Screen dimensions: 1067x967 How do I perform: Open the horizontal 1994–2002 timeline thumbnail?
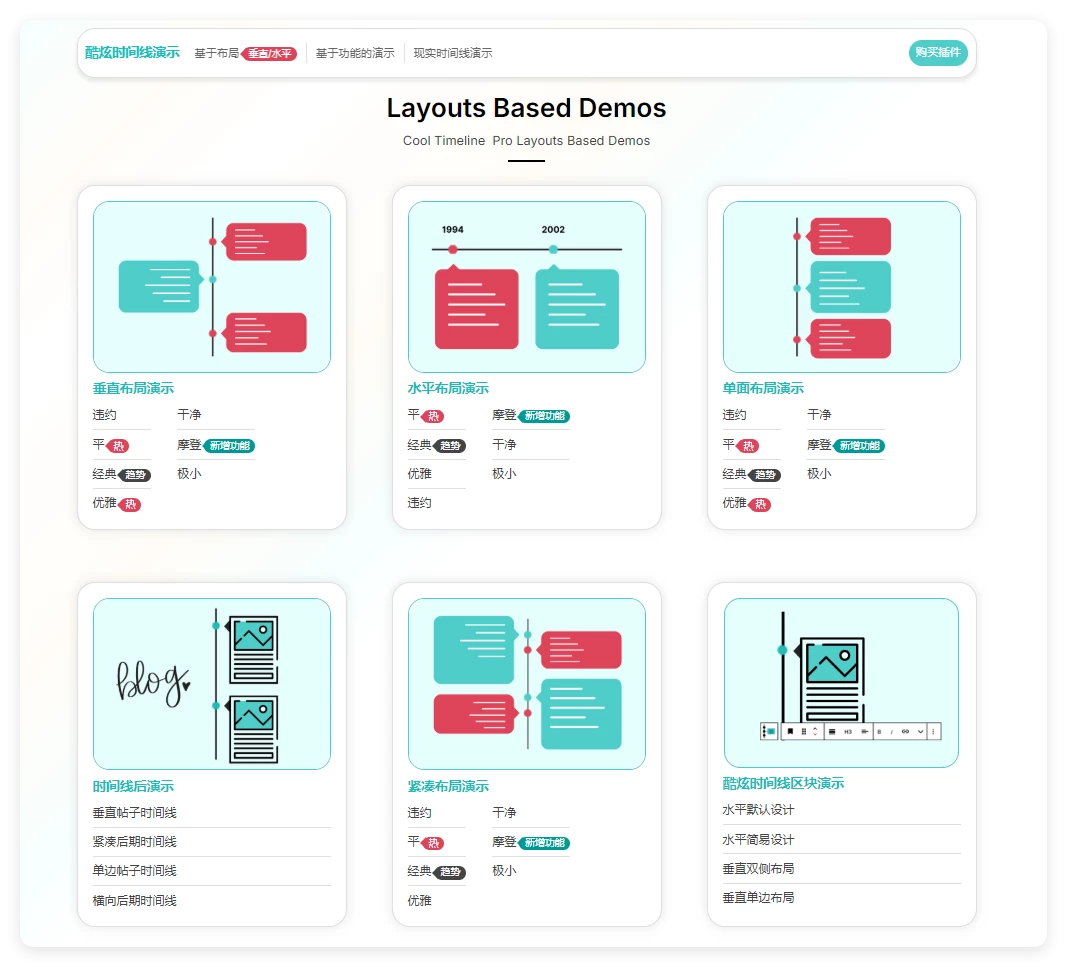(526, 287)
